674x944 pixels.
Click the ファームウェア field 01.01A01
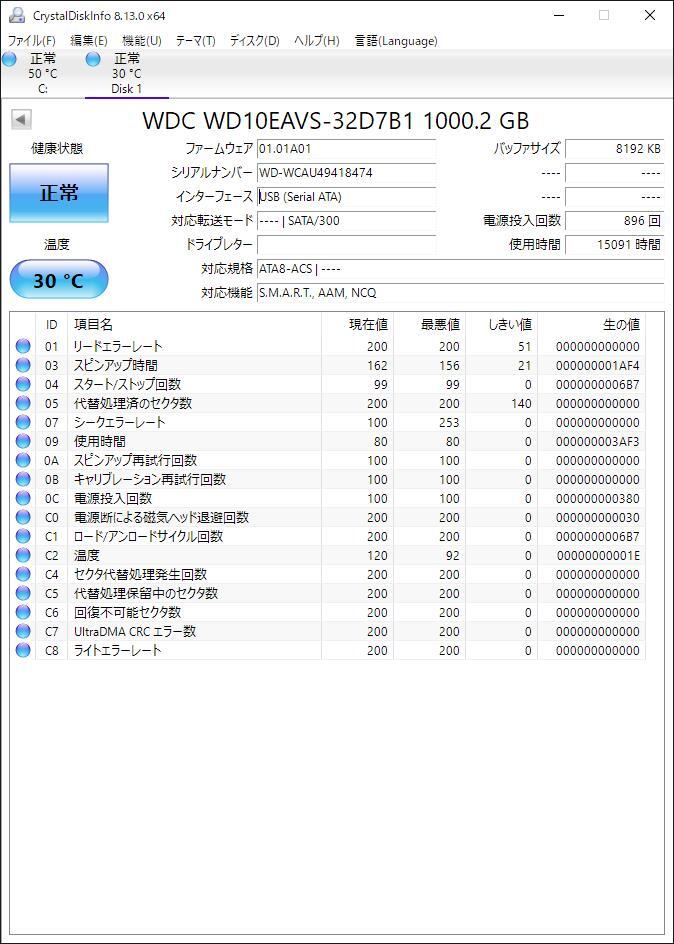tap(346, 148)
